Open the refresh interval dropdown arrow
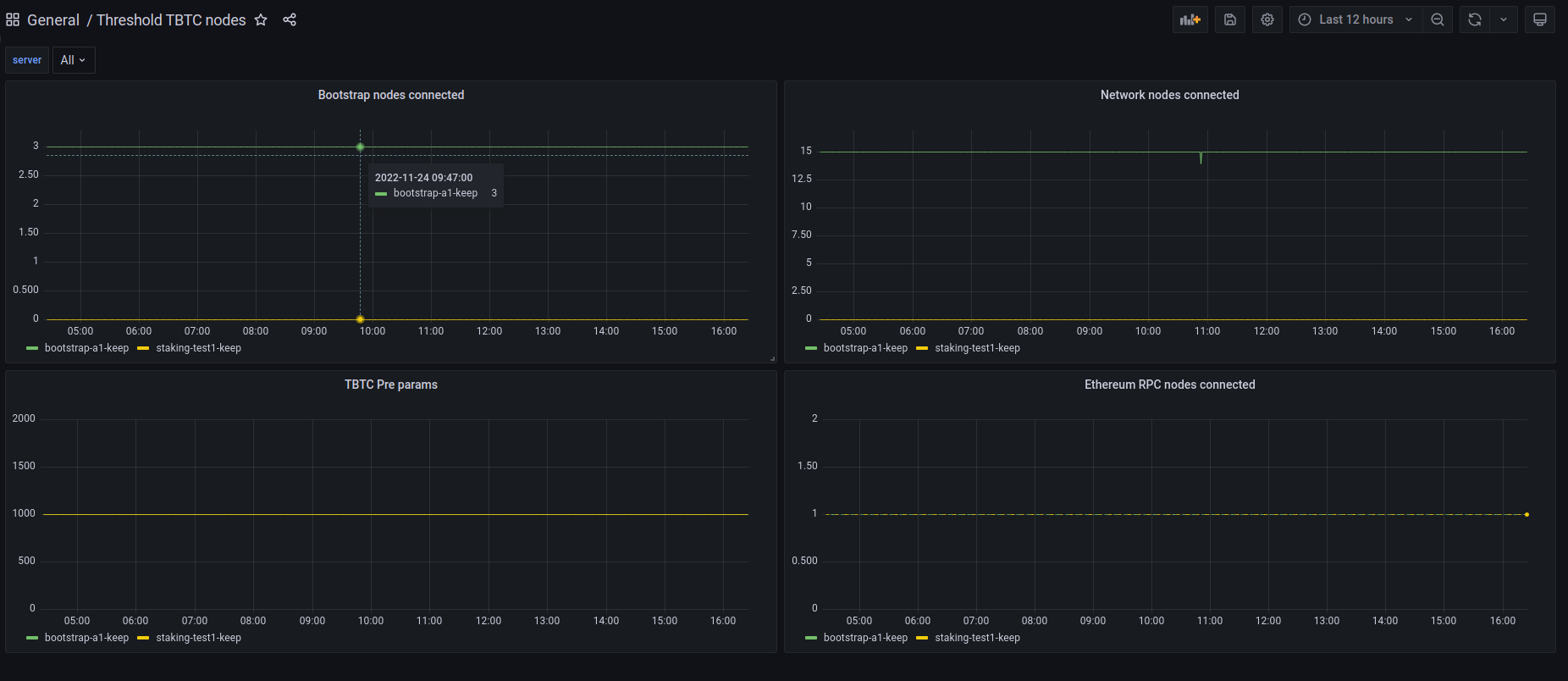Screen dimensions: 1568x681 point(1504,19)
